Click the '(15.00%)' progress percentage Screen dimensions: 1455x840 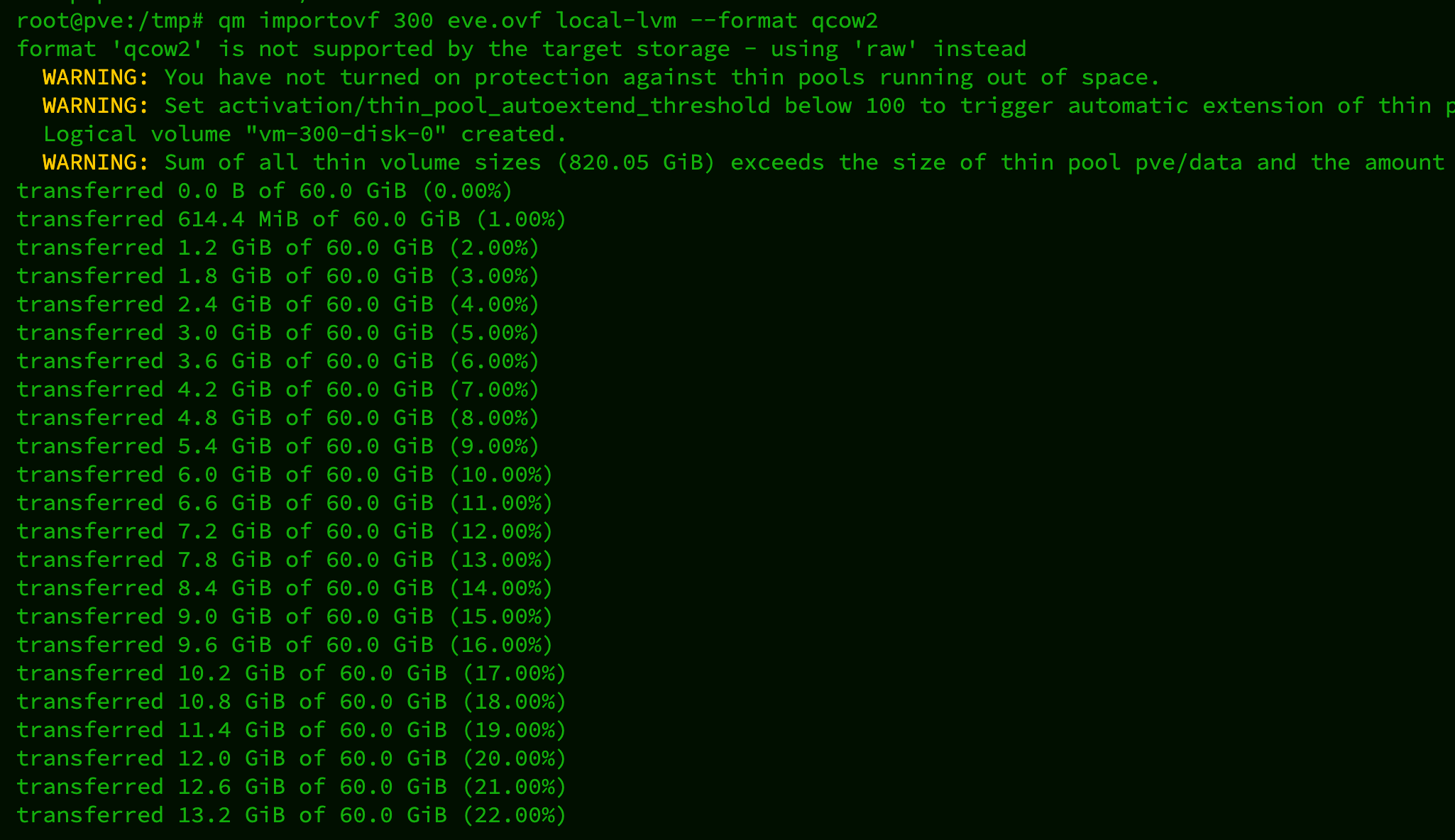click(500, 617)
